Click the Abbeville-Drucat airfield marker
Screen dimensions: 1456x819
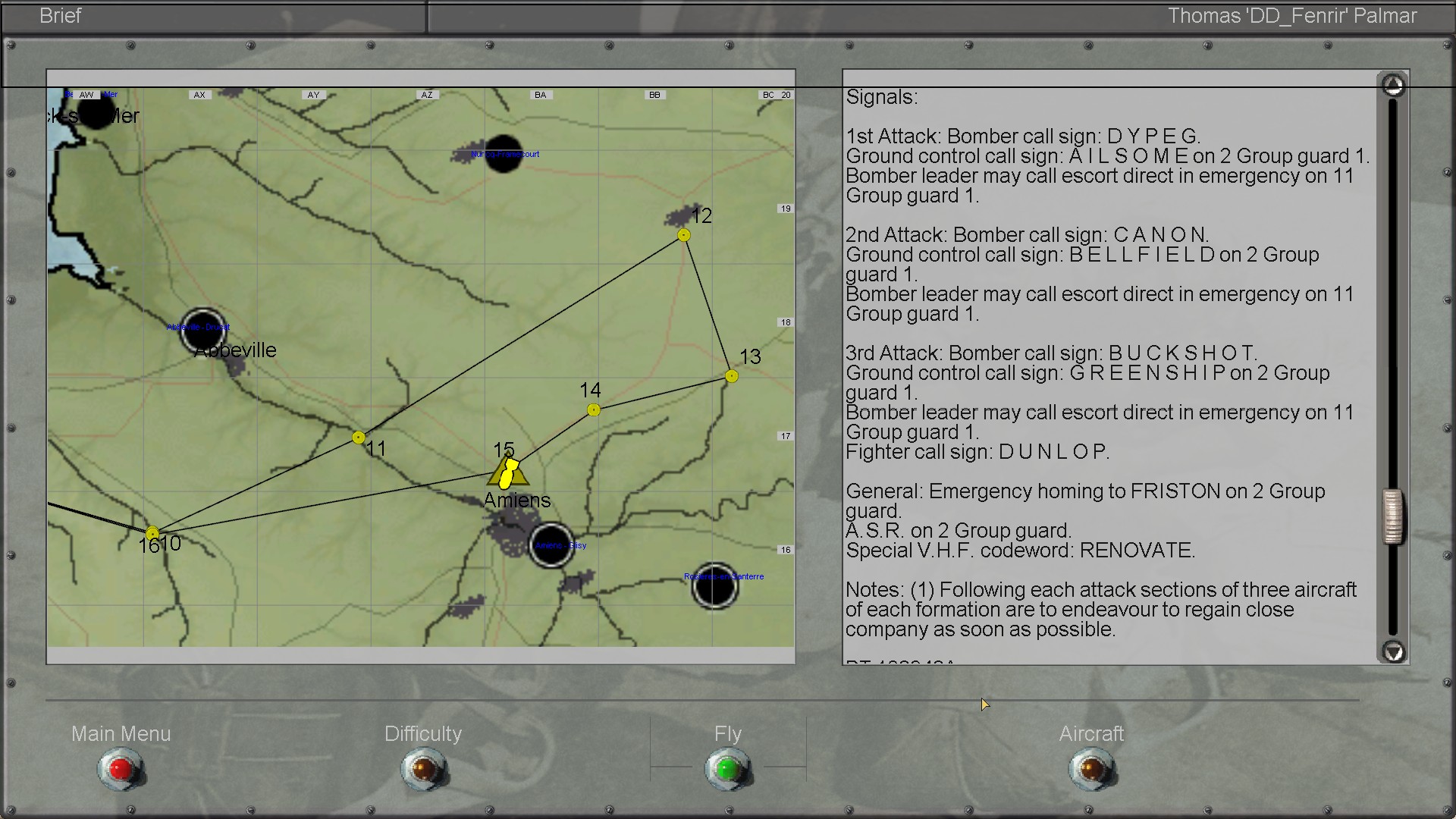[x=203, y=330]
